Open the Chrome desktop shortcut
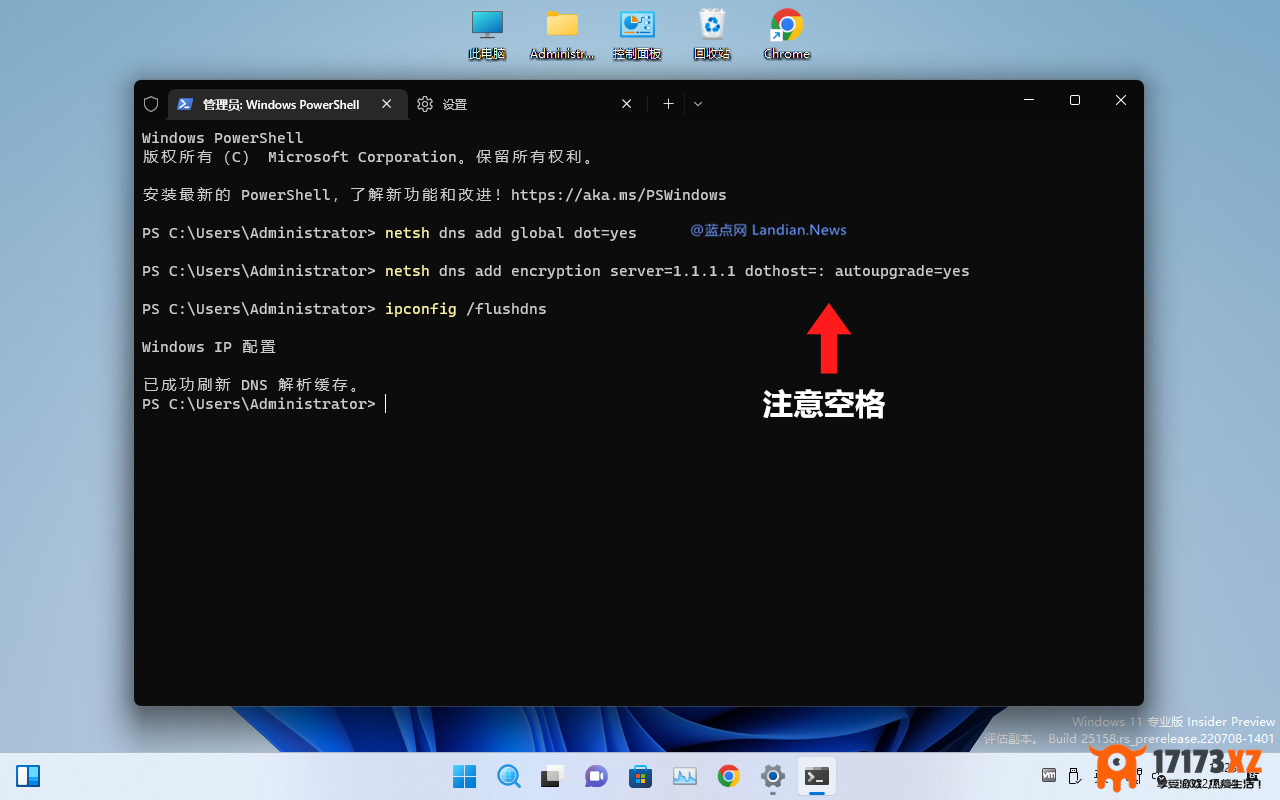Image resolution: width=1280 pixels, height=800 pixels. point(787,35)
